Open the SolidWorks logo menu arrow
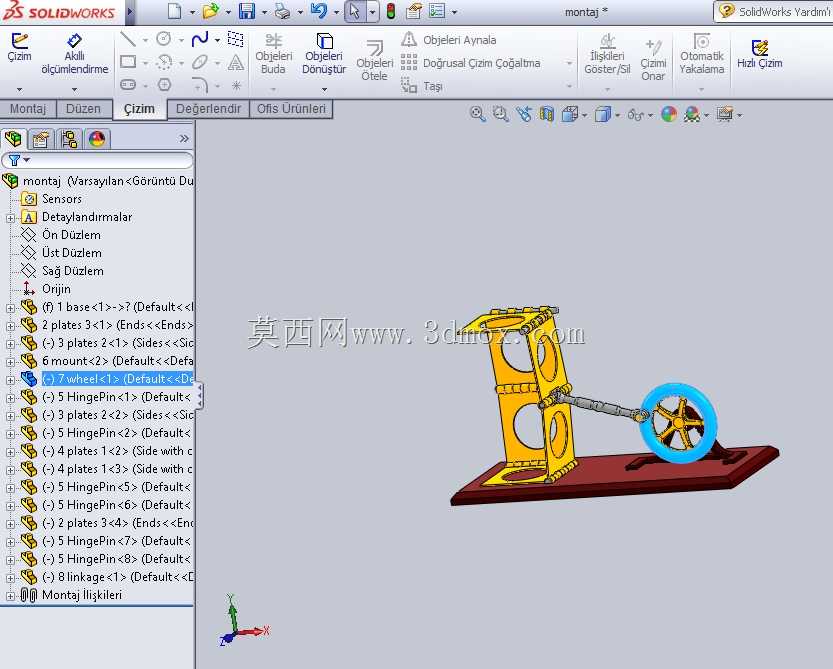This screenshot has height=669, width=833. [130, 12]
